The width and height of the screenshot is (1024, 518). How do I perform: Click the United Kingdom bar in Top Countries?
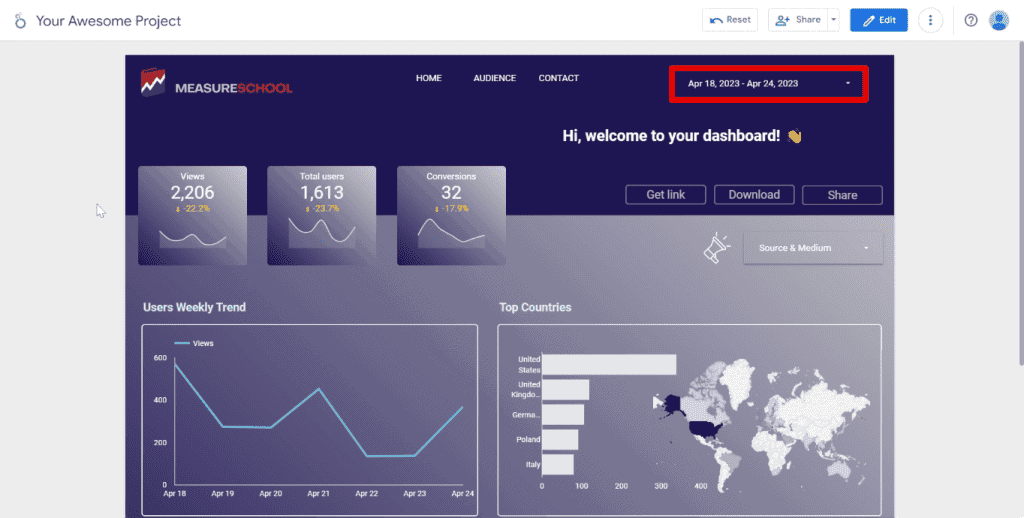pyautogui.click(x=566, y=390)
